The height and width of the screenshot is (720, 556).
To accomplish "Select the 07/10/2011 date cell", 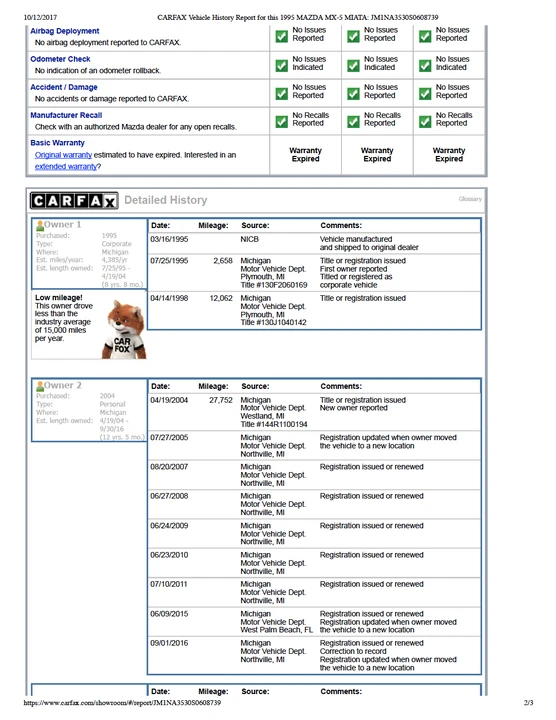I will 169,584.
